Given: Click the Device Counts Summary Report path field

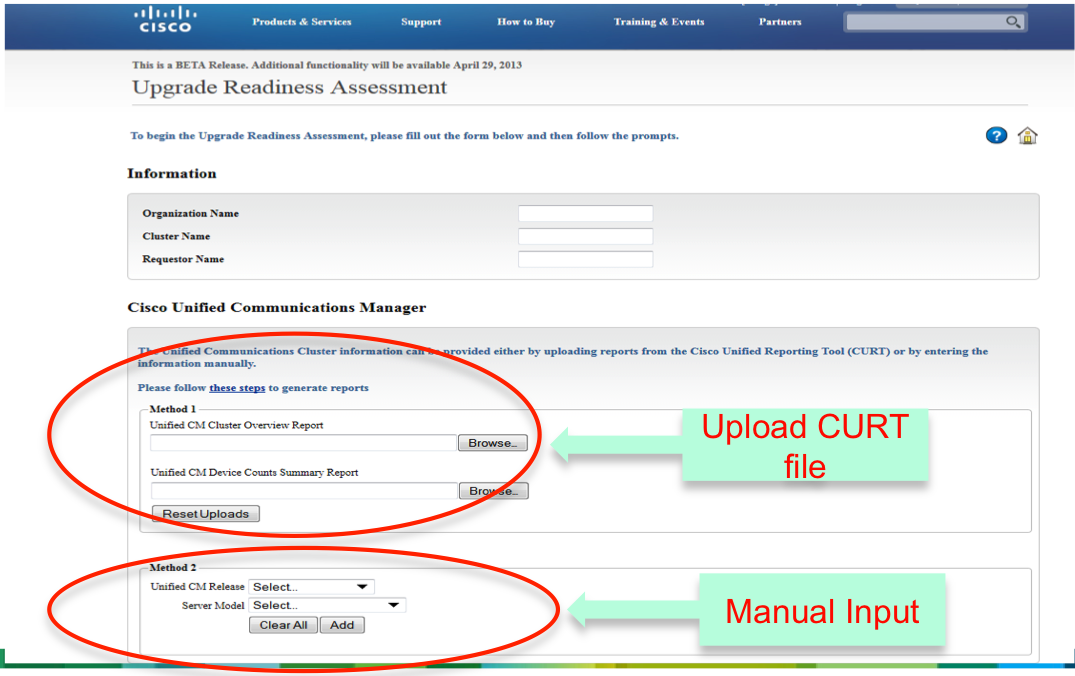Looking at the screenshot, I should 304,491.
